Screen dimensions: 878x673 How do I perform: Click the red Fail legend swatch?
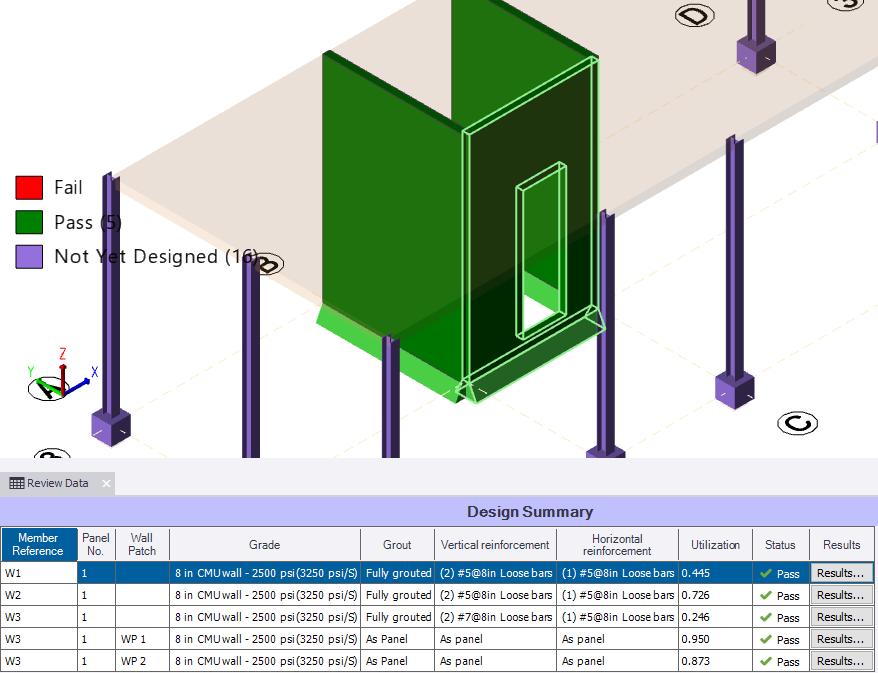[29, 187]
